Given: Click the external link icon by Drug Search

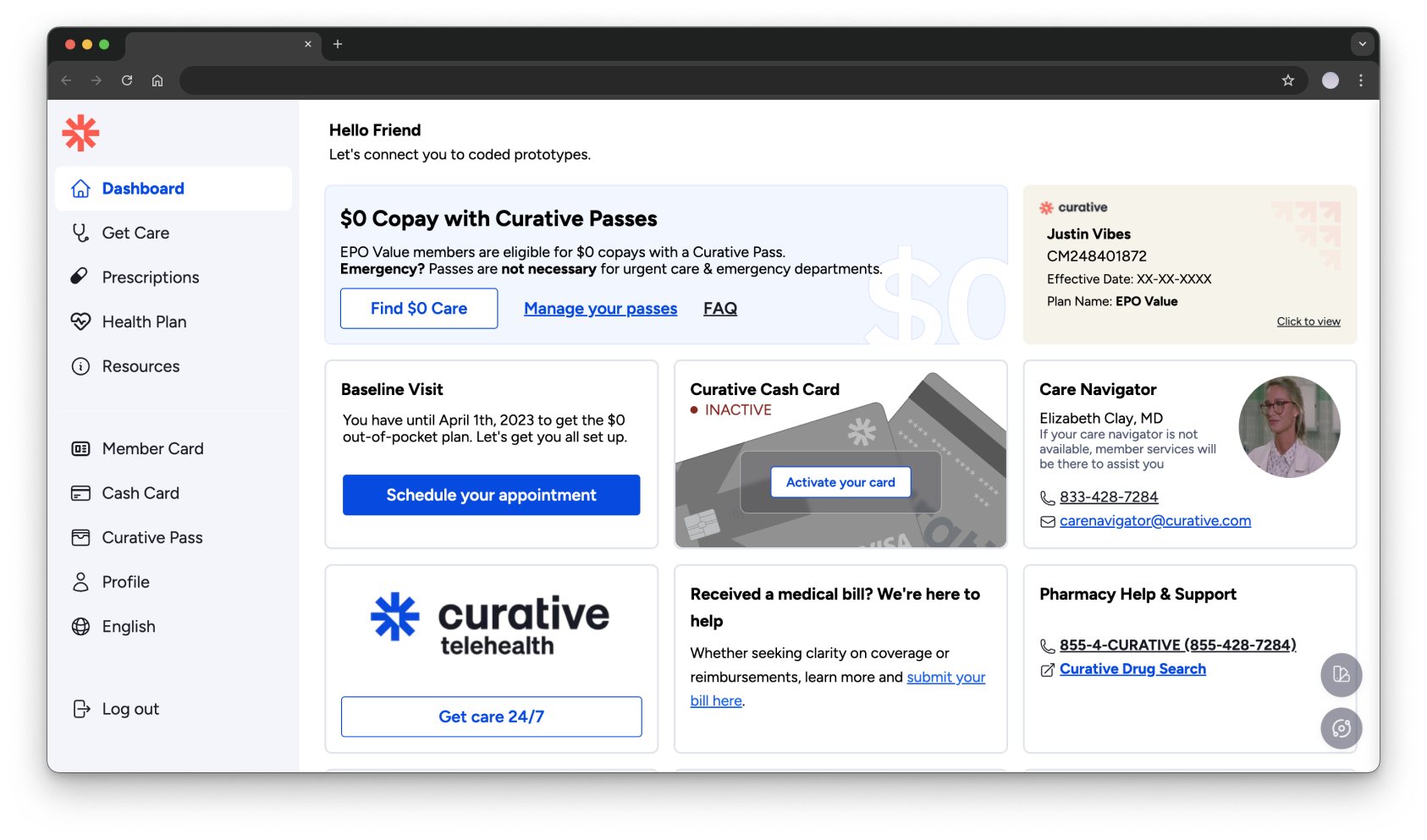Looking at the screenshot, I should [1047, 670].
